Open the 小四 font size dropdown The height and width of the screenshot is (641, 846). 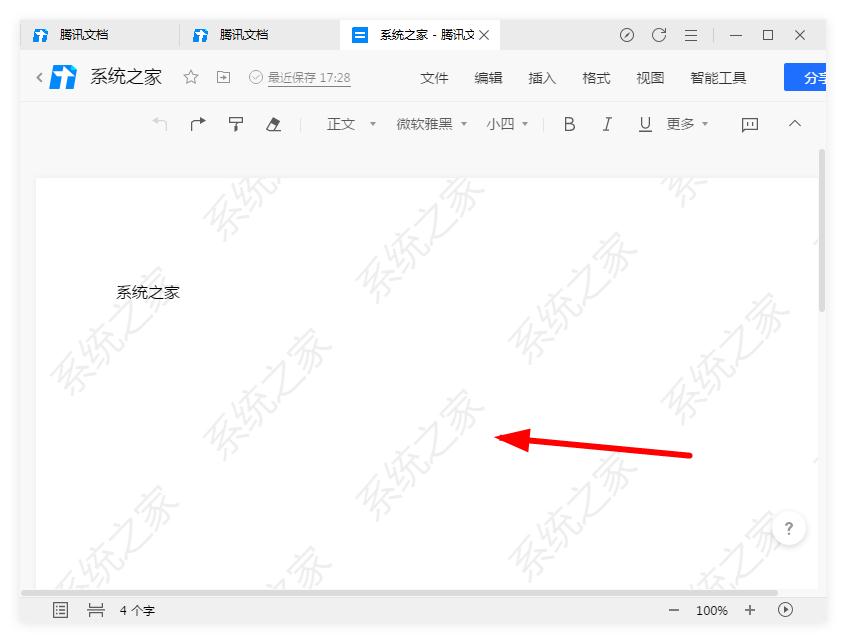(x=507, y=124)
